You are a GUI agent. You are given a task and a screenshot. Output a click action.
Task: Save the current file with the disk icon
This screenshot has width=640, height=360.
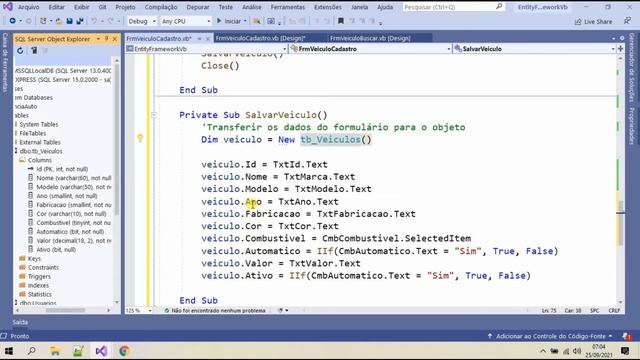point(69,21)
